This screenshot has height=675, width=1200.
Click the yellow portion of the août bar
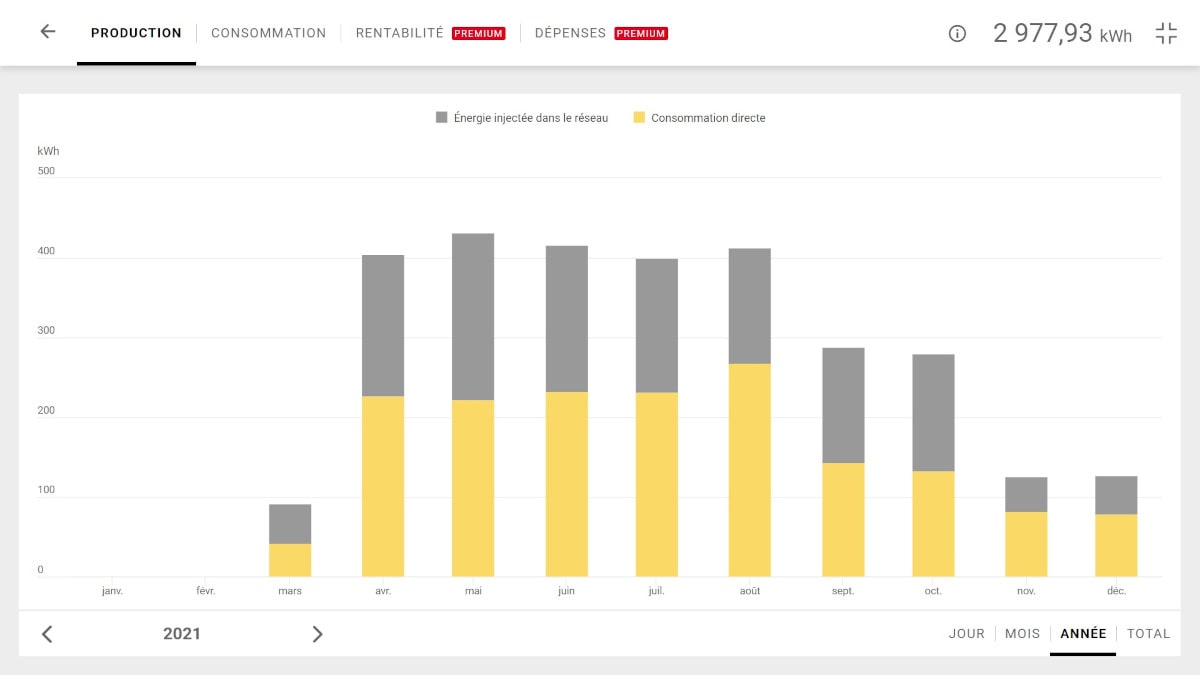749,470
